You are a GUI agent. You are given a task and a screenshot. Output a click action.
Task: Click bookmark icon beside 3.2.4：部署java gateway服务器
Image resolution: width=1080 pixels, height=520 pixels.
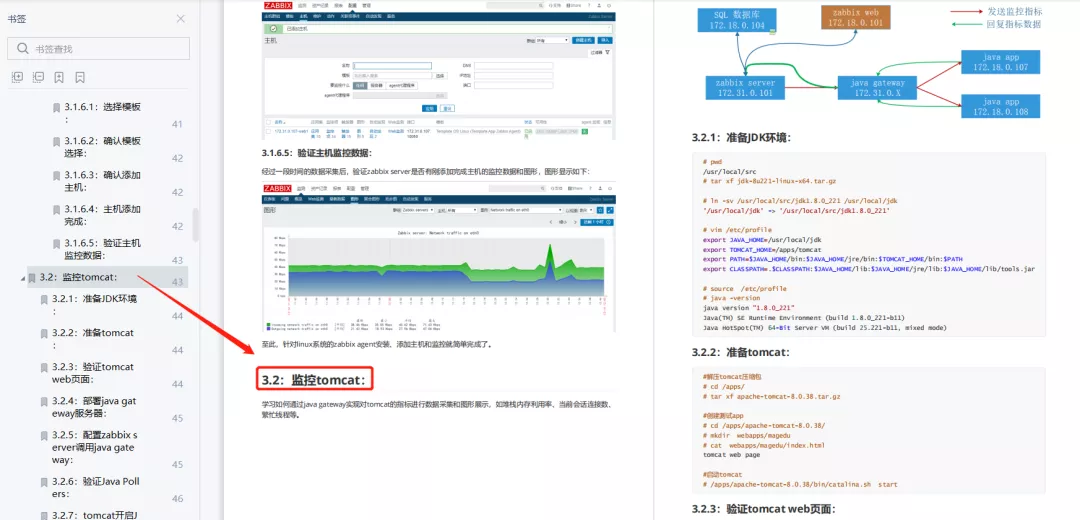44,401
